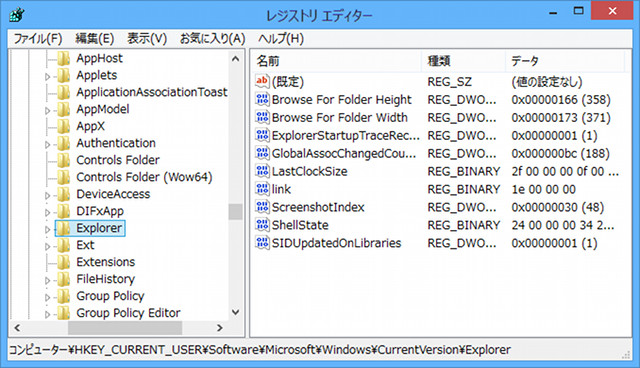Open the ヘルプ(H) menu
The width and height of the screenshot is (640, 368).
click(281, 39)
